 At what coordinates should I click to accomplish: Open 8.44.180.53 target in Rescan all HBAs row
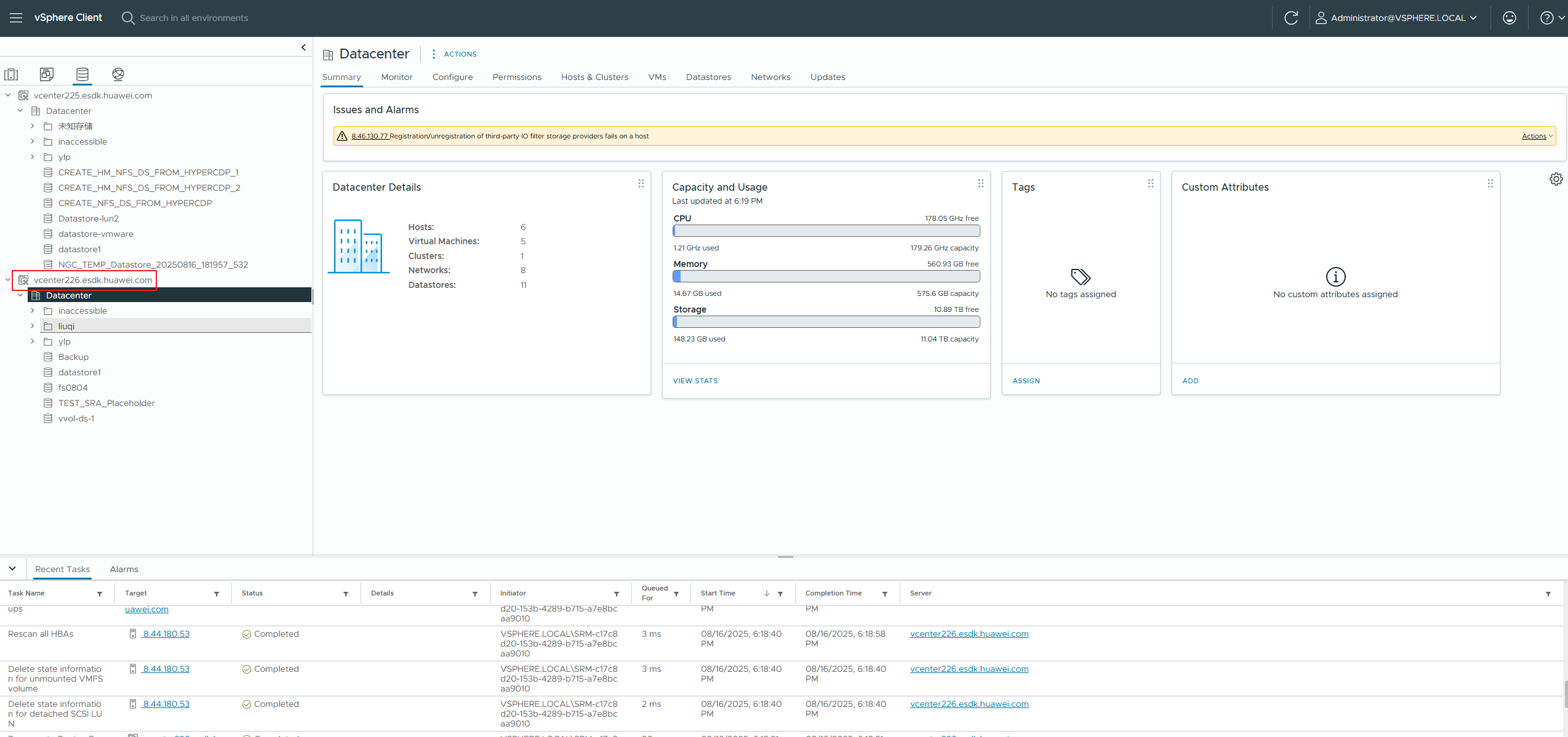pyautogui.click(x=166, y=634)
